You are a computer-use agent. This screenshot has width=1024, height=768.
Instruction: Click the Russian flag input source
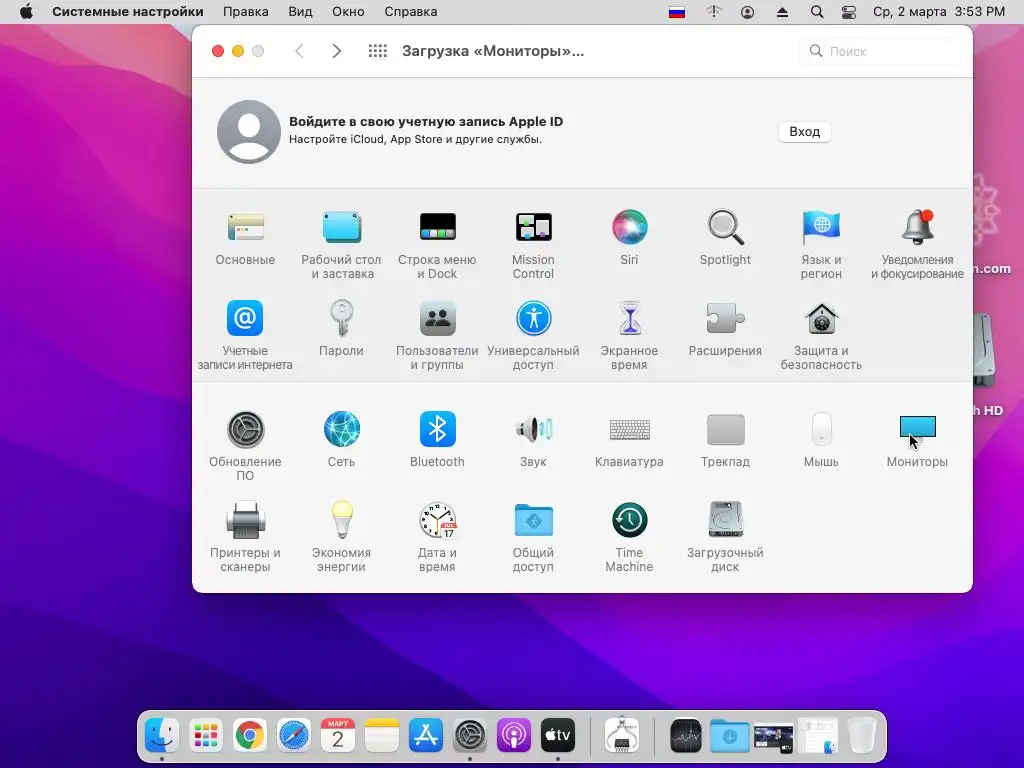coord(677,12)
